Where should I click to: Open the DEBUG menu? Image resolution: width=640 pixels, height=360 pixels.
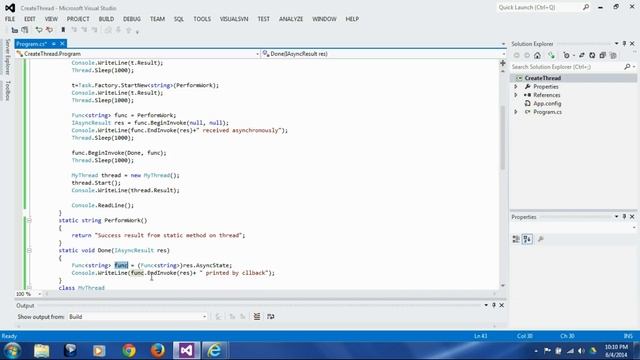[132, 19]
